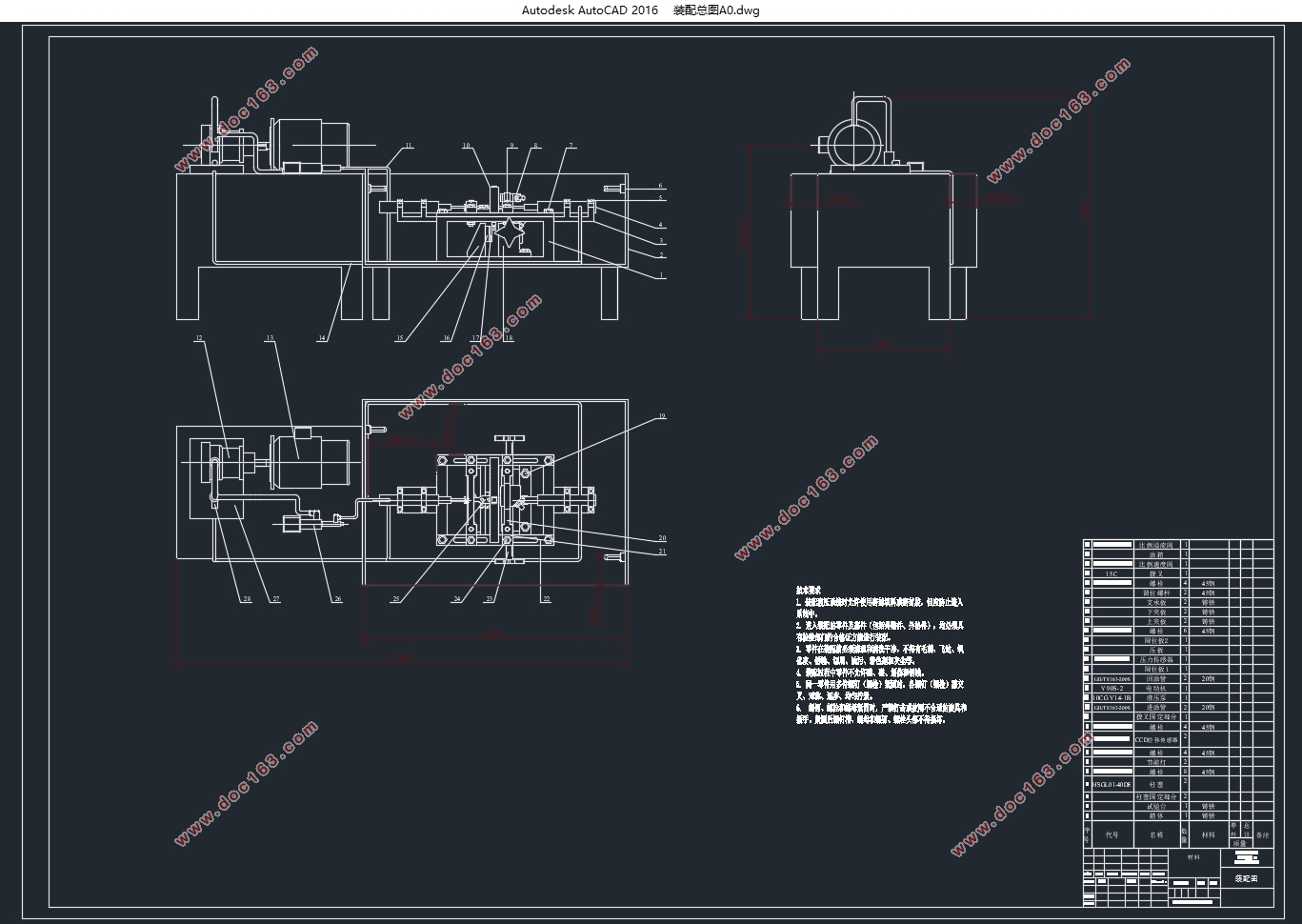Select part balloon number 11

tap(408, 146)
